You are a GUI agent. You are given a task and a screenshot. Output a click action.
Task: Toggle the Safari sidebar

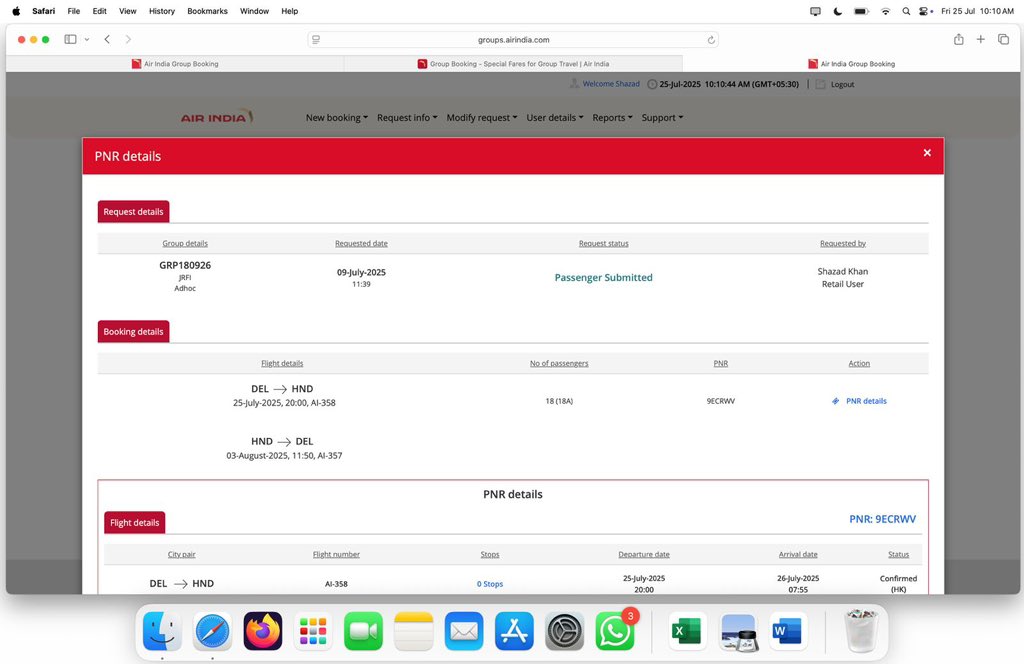pos(71,39)
